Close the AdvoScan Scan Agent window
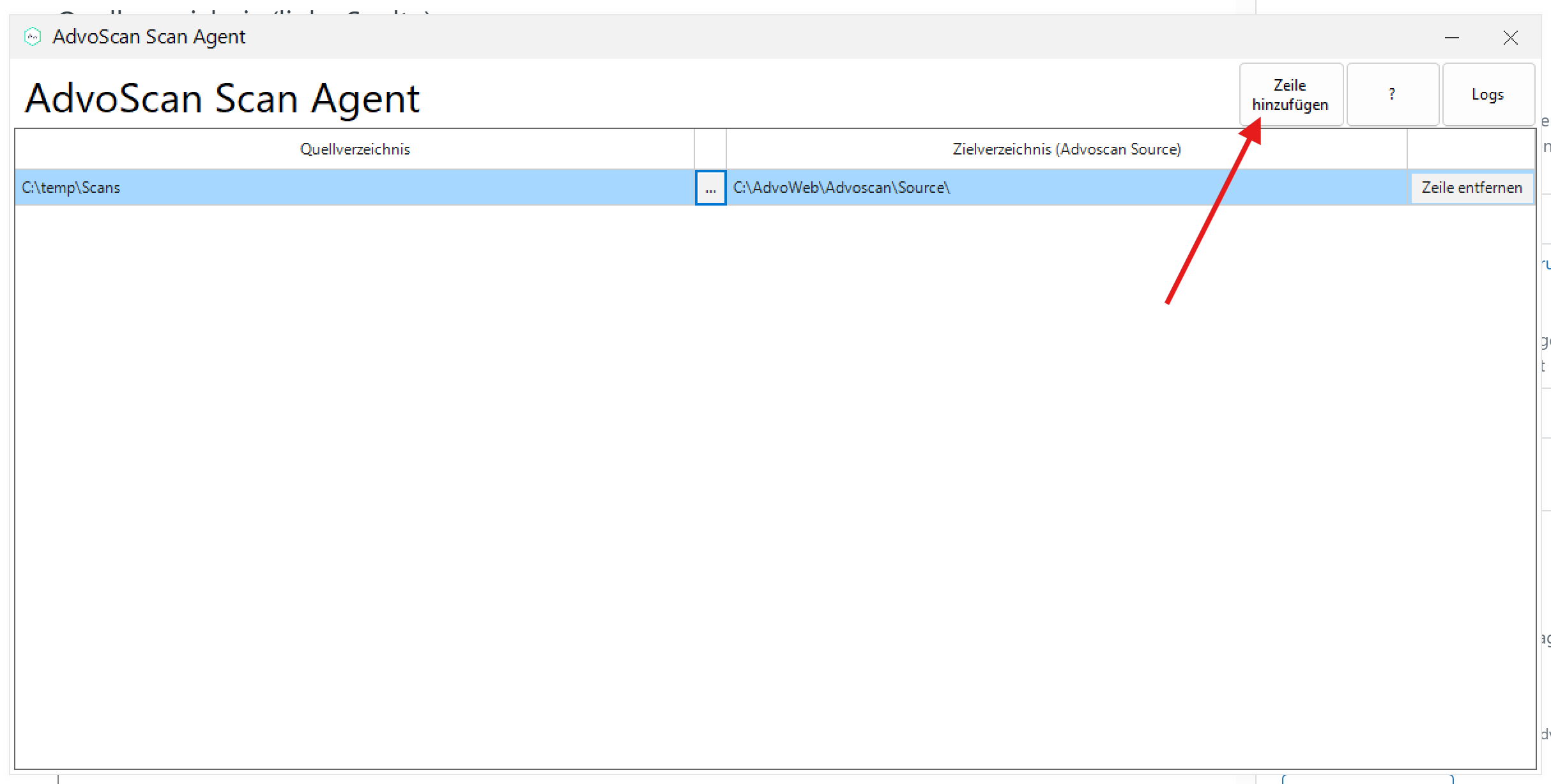 [x=1511, y=38]
